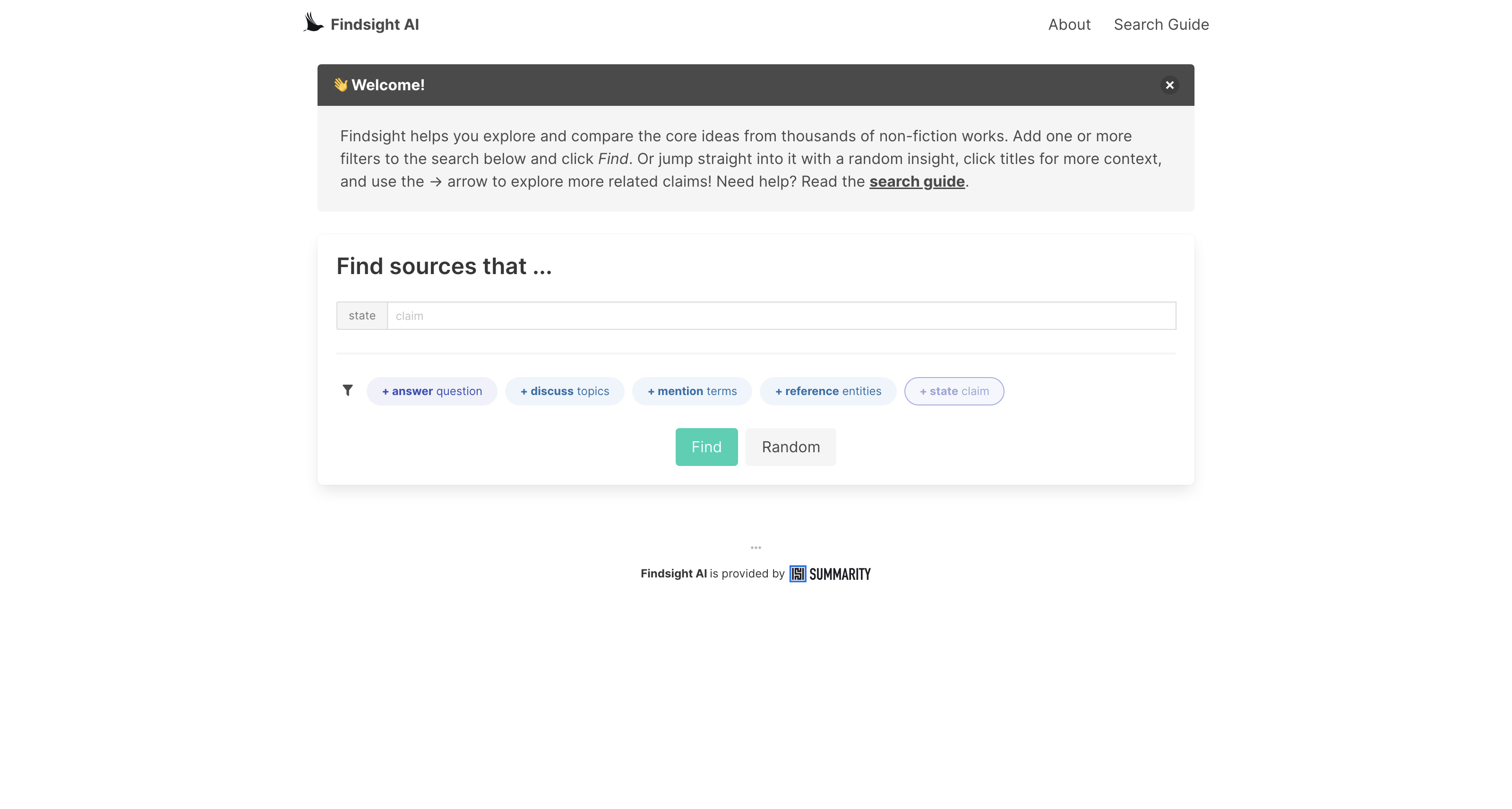Viewport: 1512px width, 809px height.
Task: Add another state claim filter
Action: click(x=954, y=391)
